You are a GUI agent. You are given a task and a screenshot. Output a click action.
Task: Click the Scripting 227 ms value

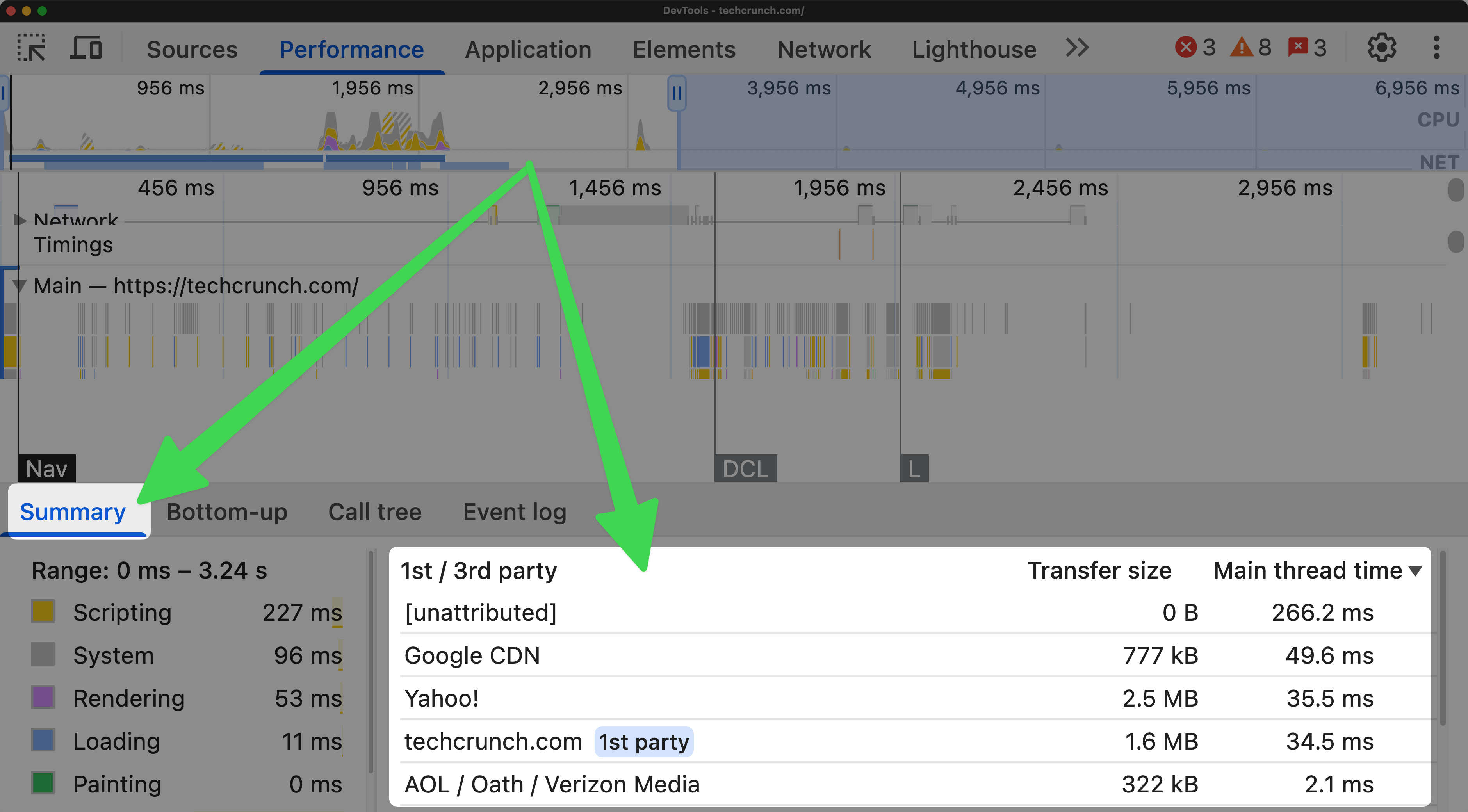(302, 613)
